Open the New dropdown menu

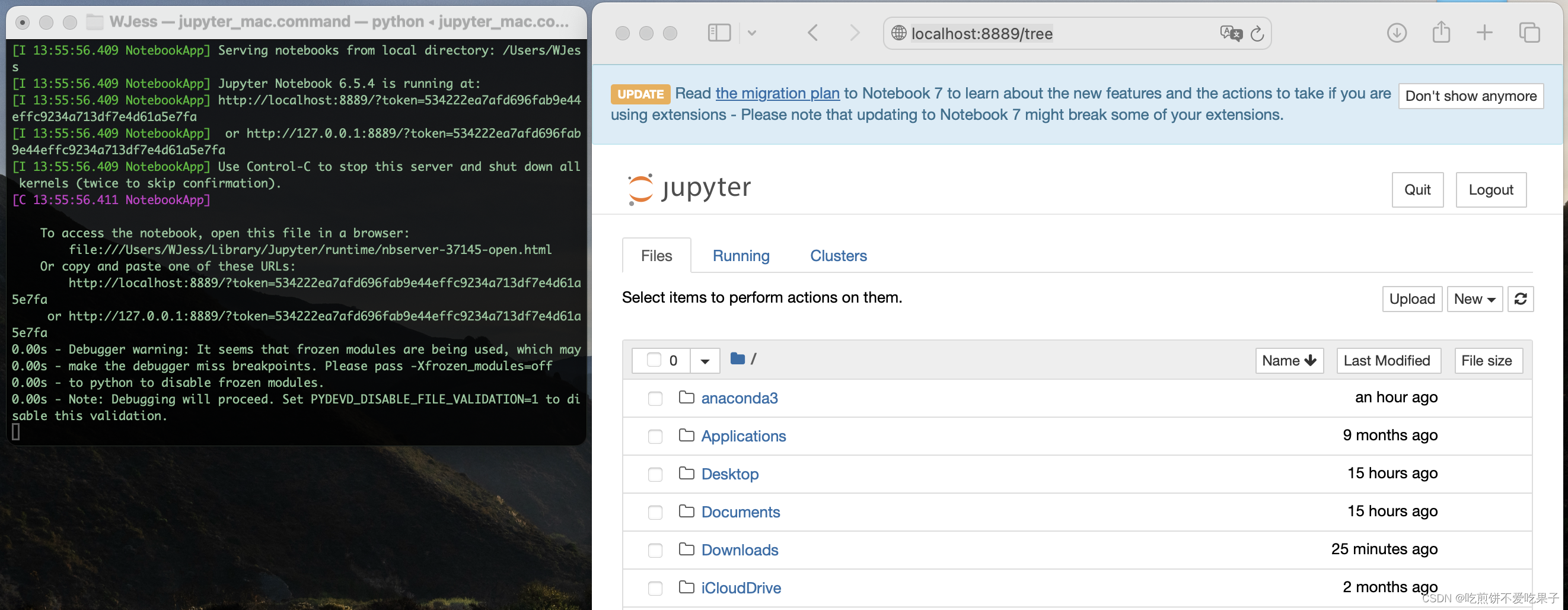pos(1474,299)
